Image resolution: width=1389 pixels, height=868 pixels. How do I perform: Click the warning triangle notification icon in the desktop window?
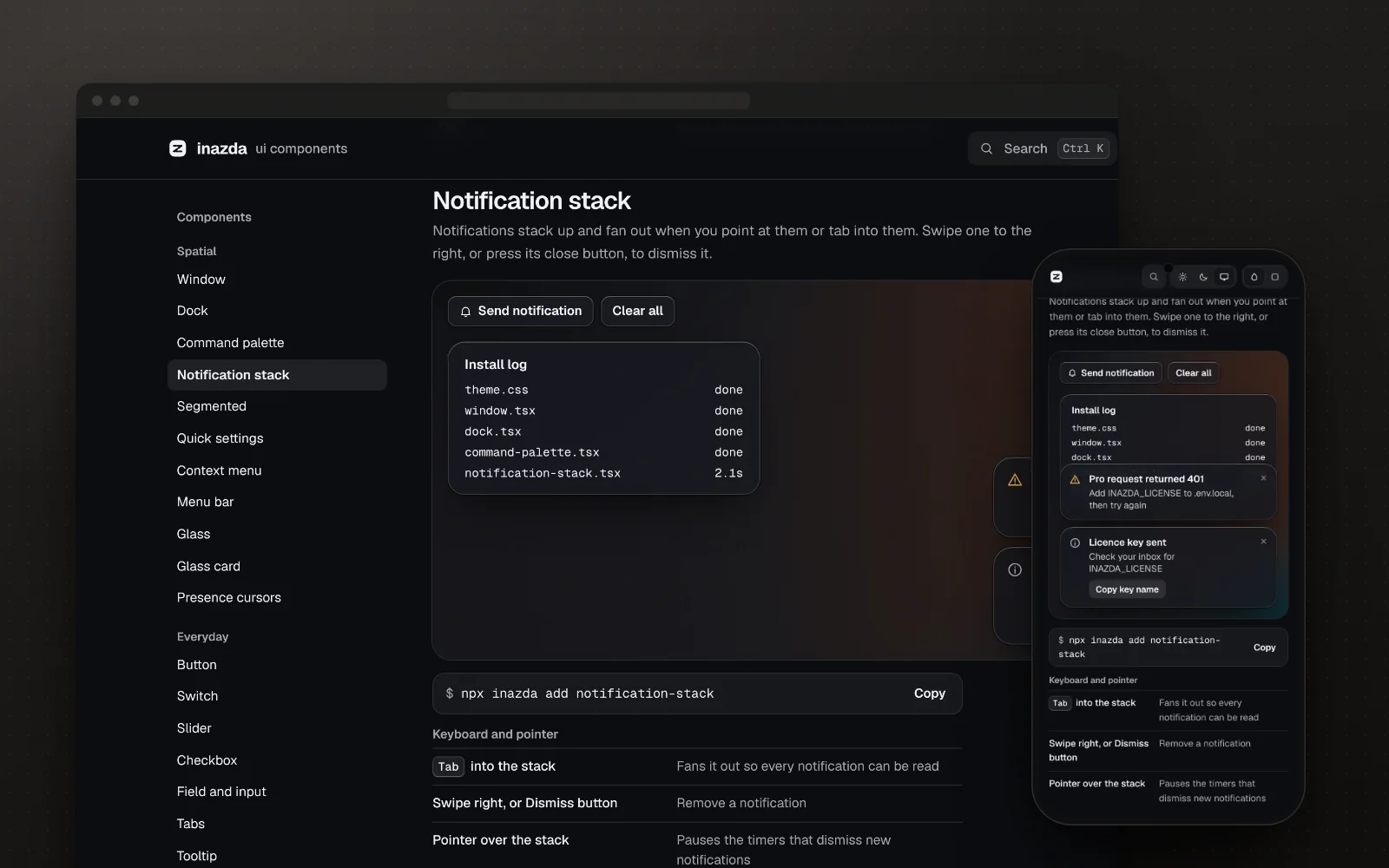pyautogui.click(x=1015, y=480)
